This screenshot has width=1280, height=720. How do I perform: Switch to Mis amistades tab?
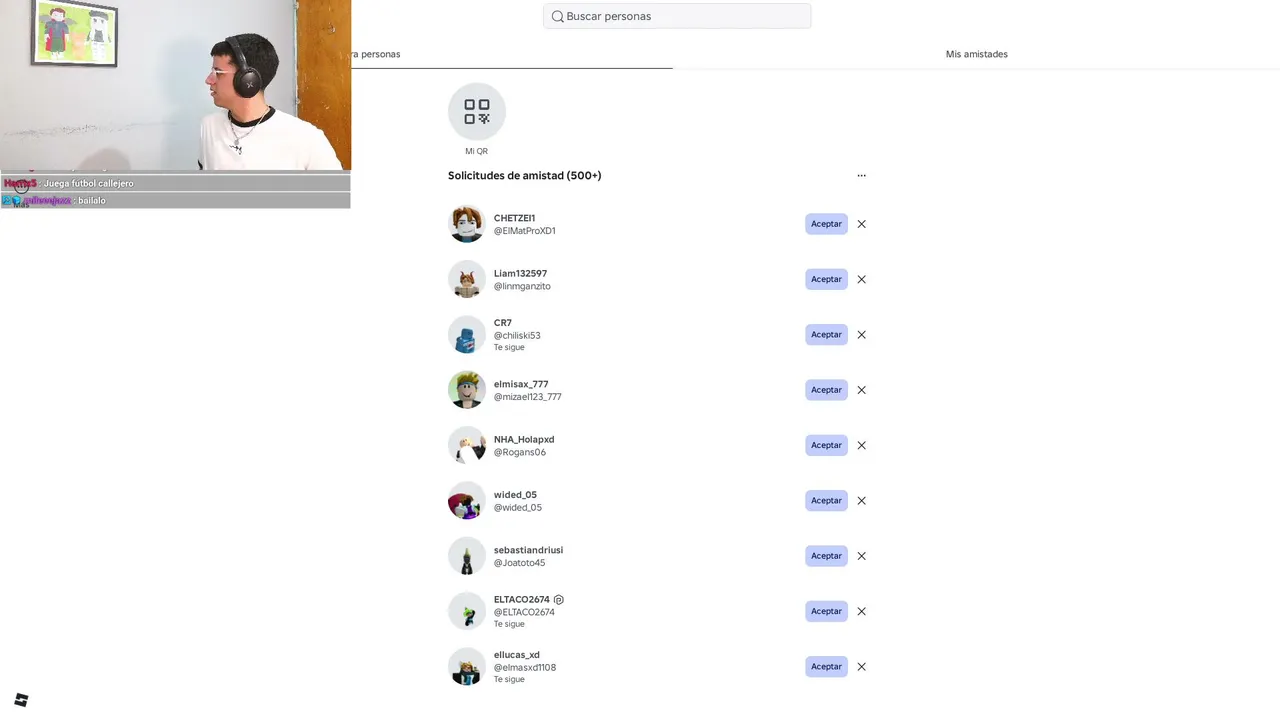(x=976, y=54)
